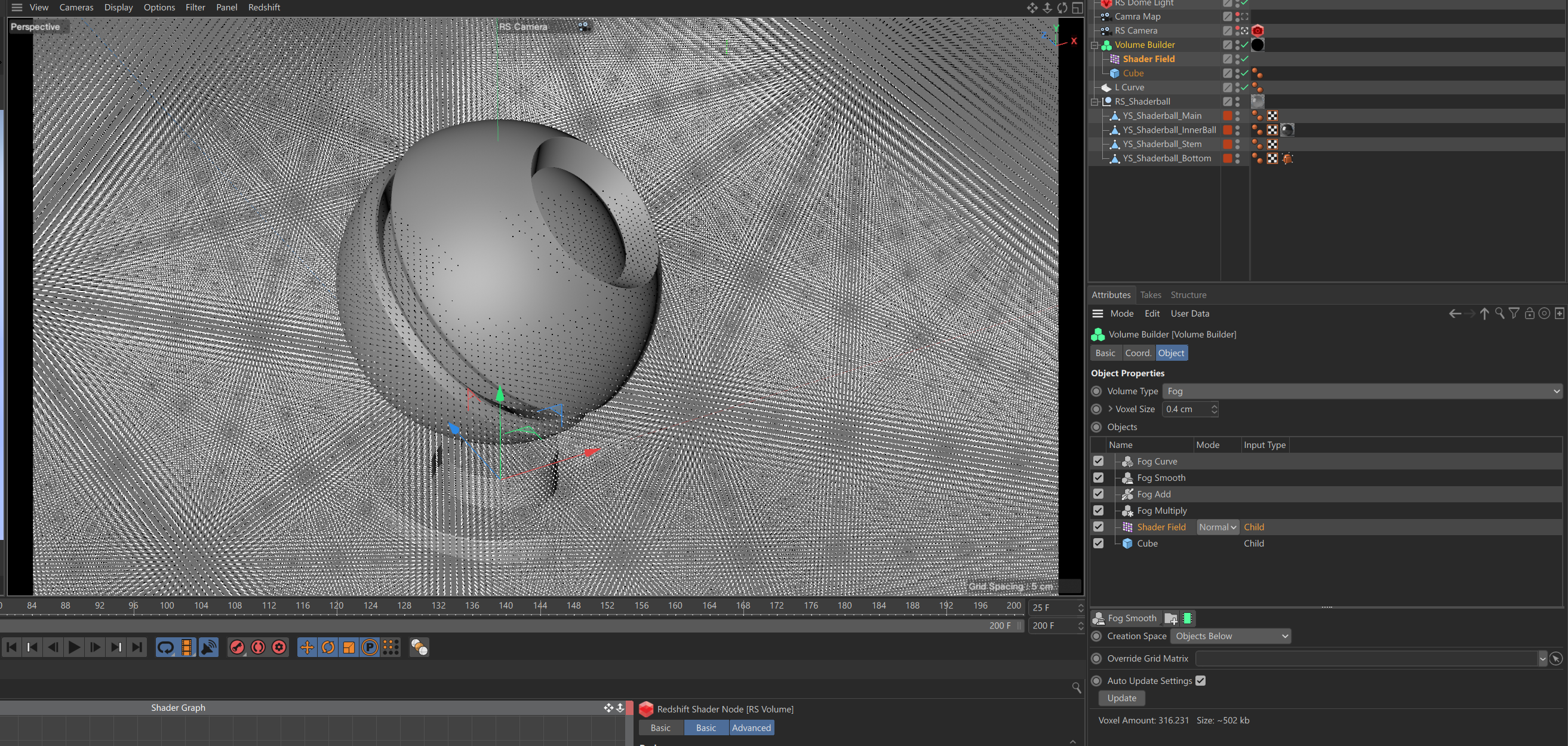1568x746 pixels.
Task: Disable Auto Update Settings checkbox
Action: tap(1200, 680)
